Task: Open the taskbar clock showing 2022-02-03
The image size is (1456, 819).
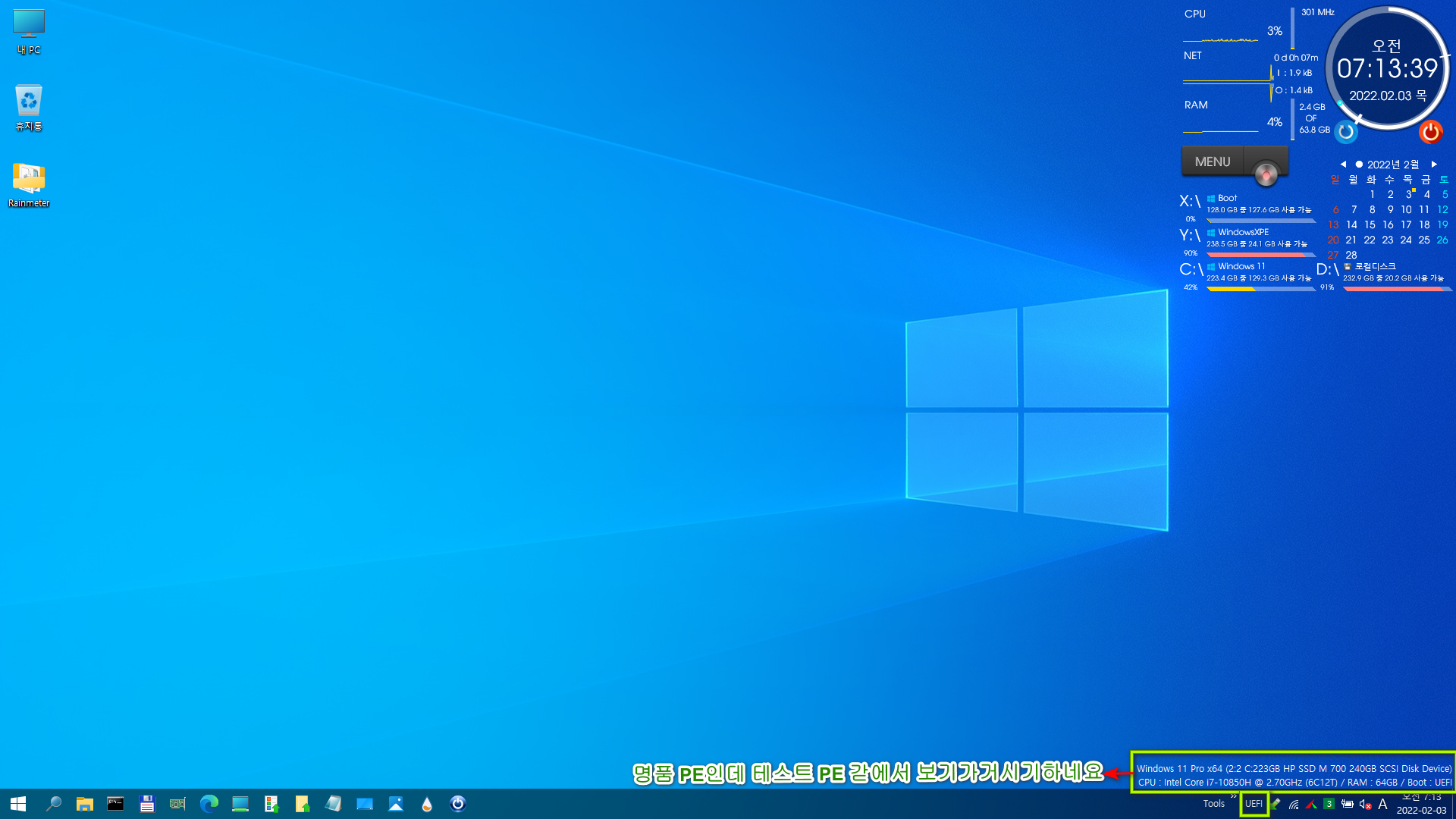Action: tap(1421, 804)
